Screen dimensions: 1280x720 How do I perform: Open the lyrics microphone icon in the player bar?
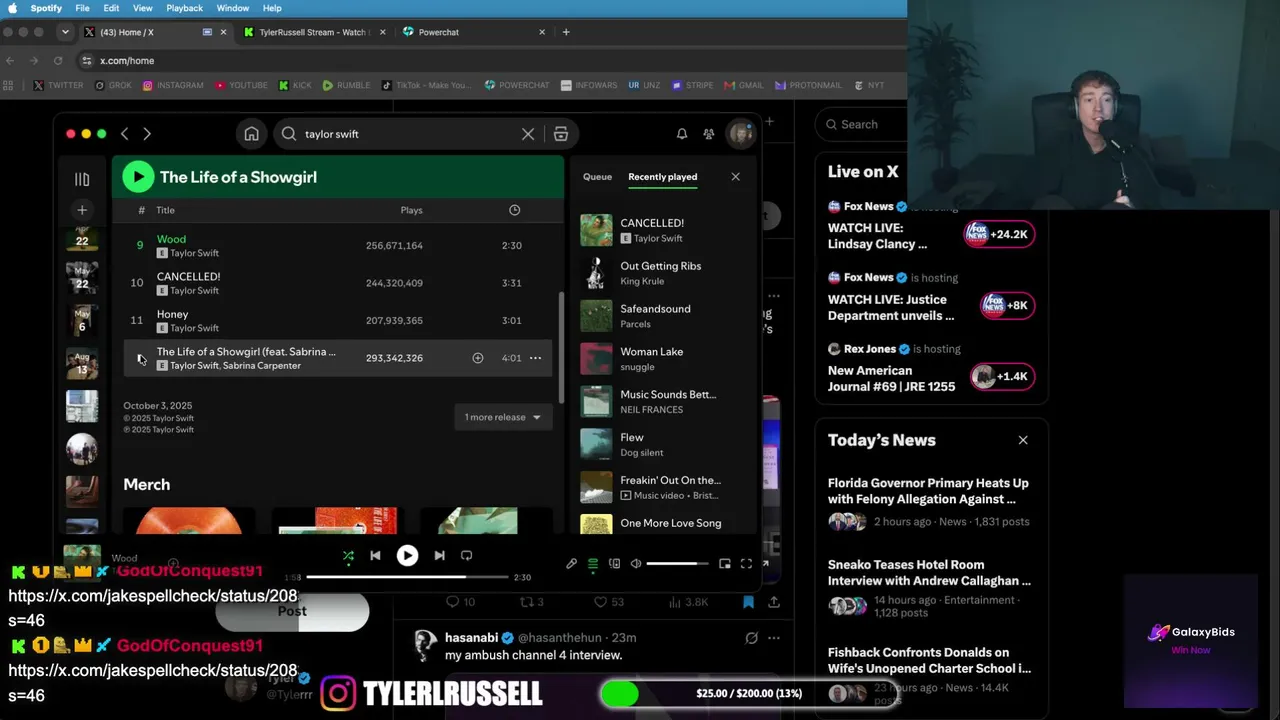coord(571,564)
